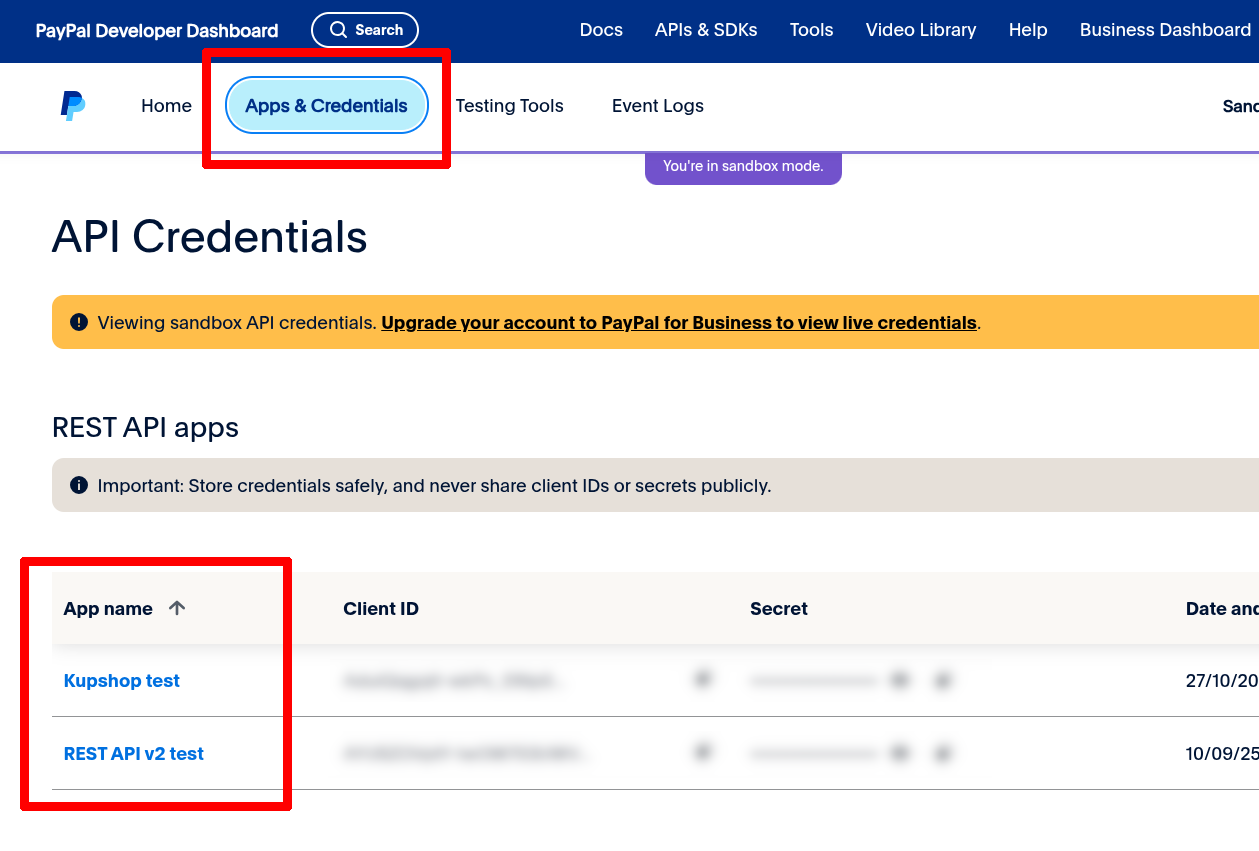Reveal the hidden secret for Kupshop test

coord(900,680)
